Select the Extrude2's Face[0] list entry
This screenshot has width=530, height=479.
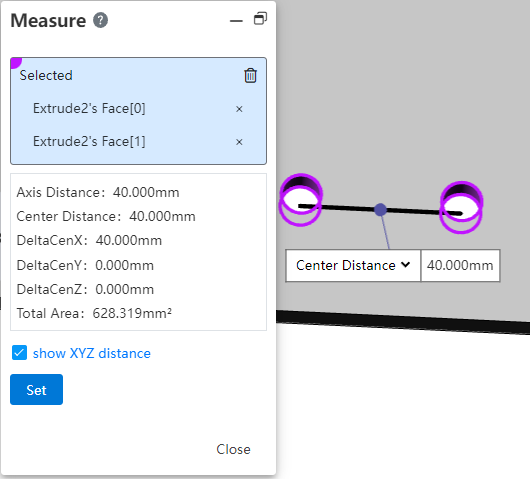(89, 109)
